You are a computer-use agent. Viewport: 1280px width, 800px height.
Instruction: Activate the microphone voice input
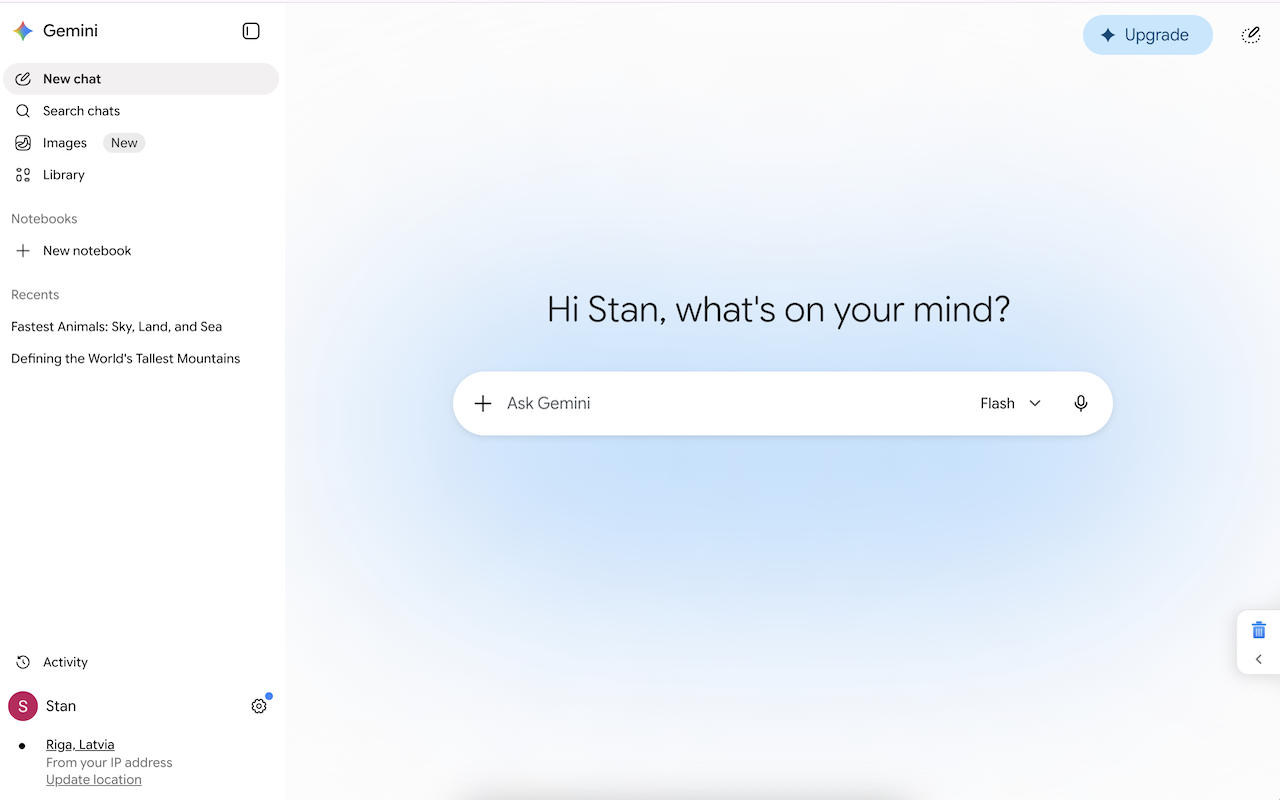[1081, 404]
